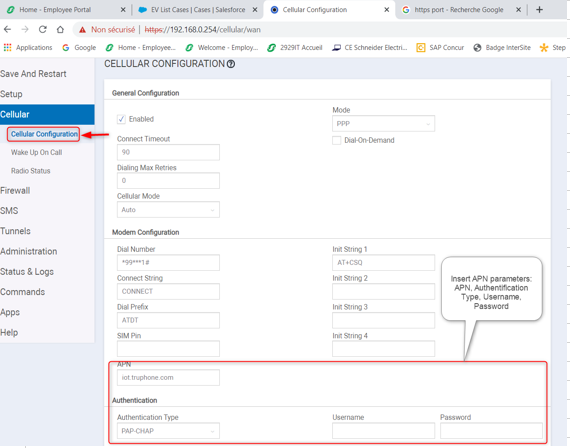Click the Non sécurisé warning icon
570x448 pixels.
pyautogui.click(x=83, y=30)
